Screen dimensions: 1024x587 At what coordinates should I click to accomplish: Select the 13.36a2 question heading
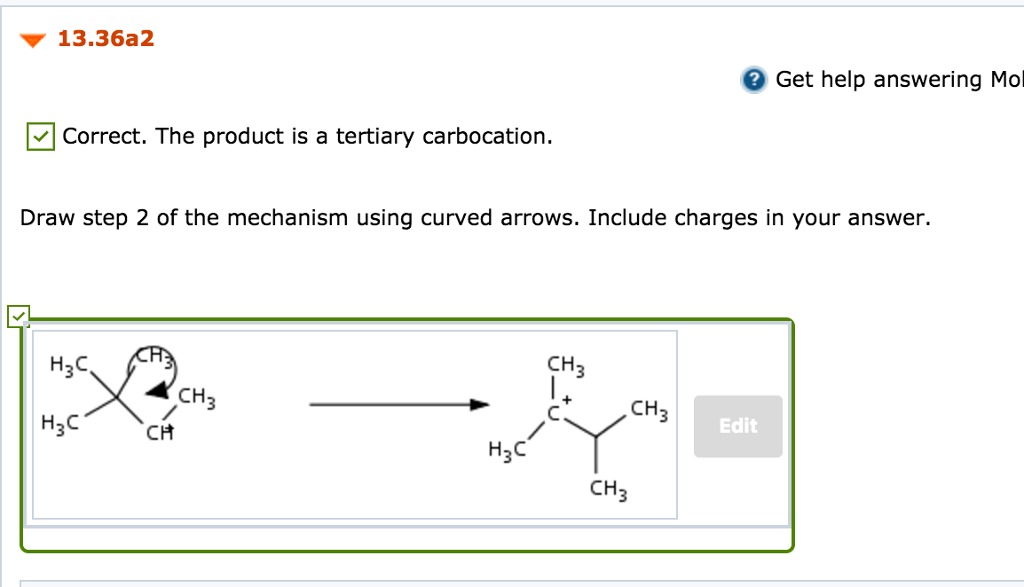(x=104, y=39)
